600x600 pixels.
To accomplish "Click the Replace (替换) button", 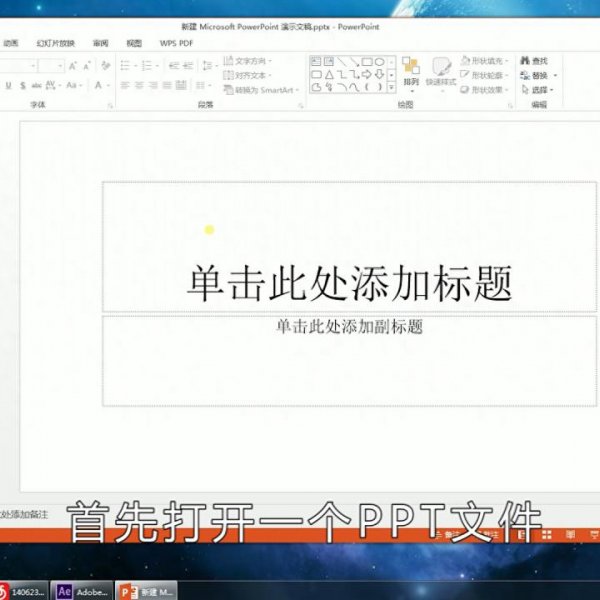I will coord(538,75).
